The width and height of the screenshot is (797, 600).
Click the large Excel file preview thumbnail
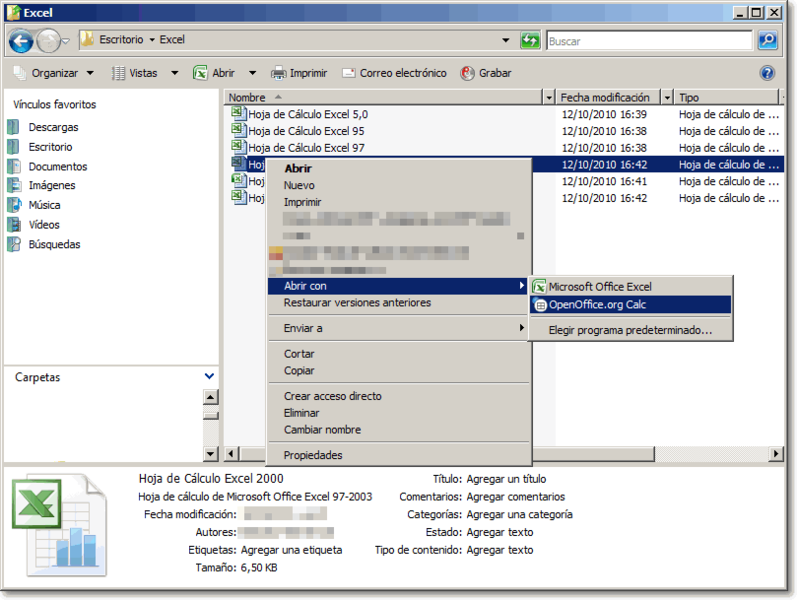pyautogui.click(x=58, y=526)
